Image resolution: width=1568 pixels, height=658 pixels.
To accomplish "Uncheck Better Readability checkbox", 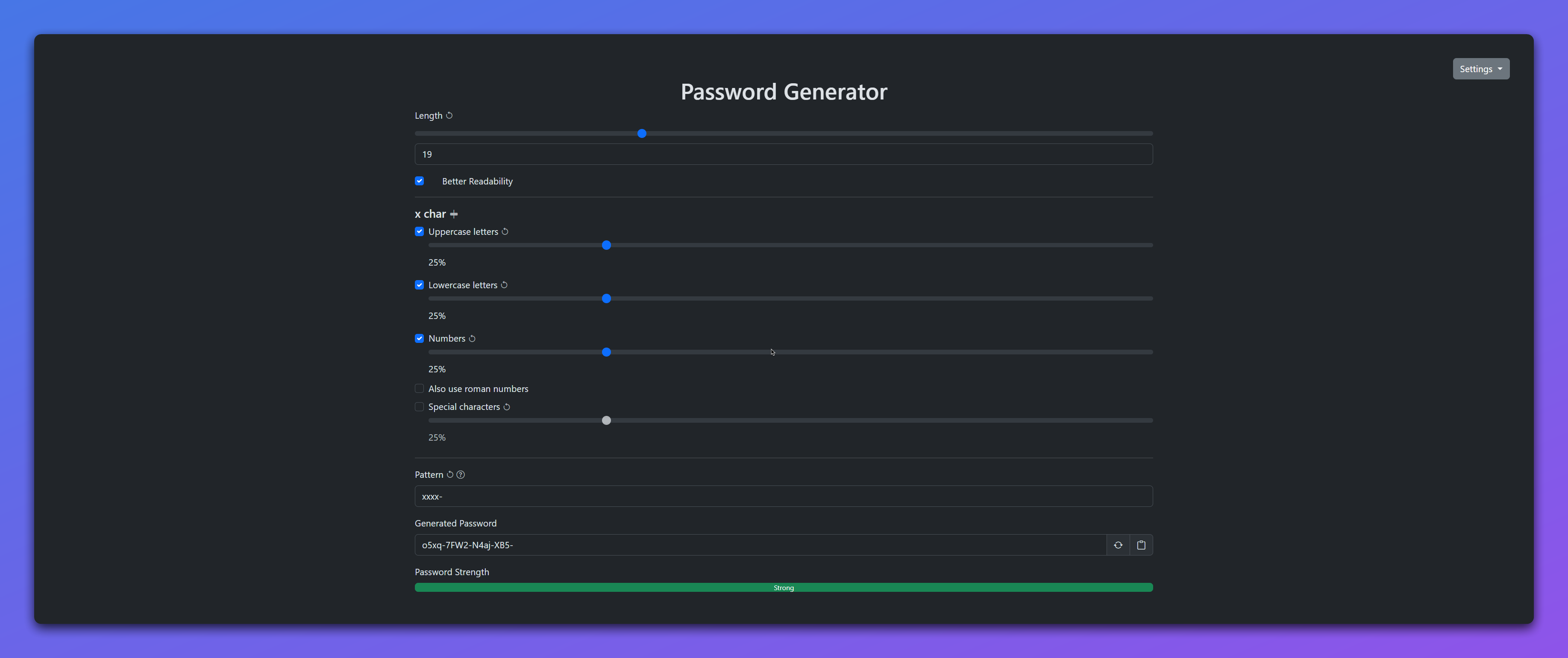I will pos(420,181).
